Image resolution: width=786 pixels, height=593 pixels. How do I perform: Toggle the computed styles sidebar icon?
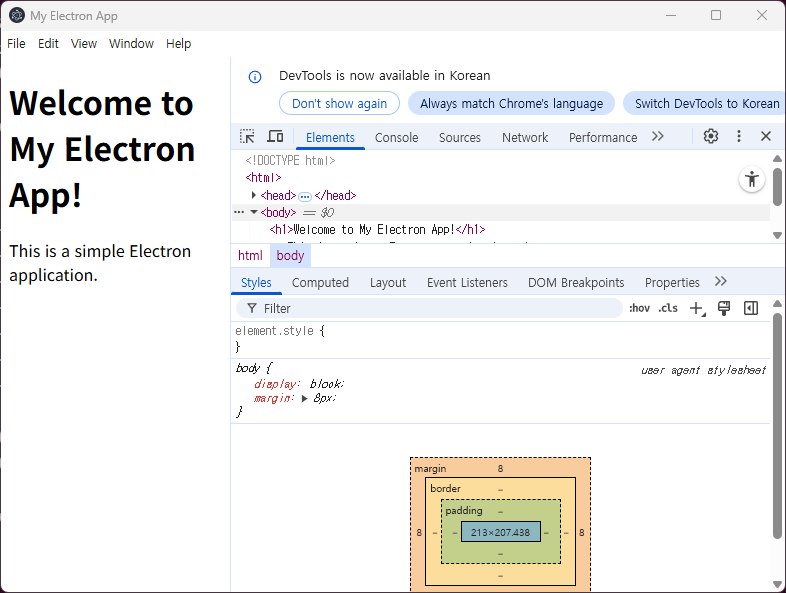pos(751,308)
